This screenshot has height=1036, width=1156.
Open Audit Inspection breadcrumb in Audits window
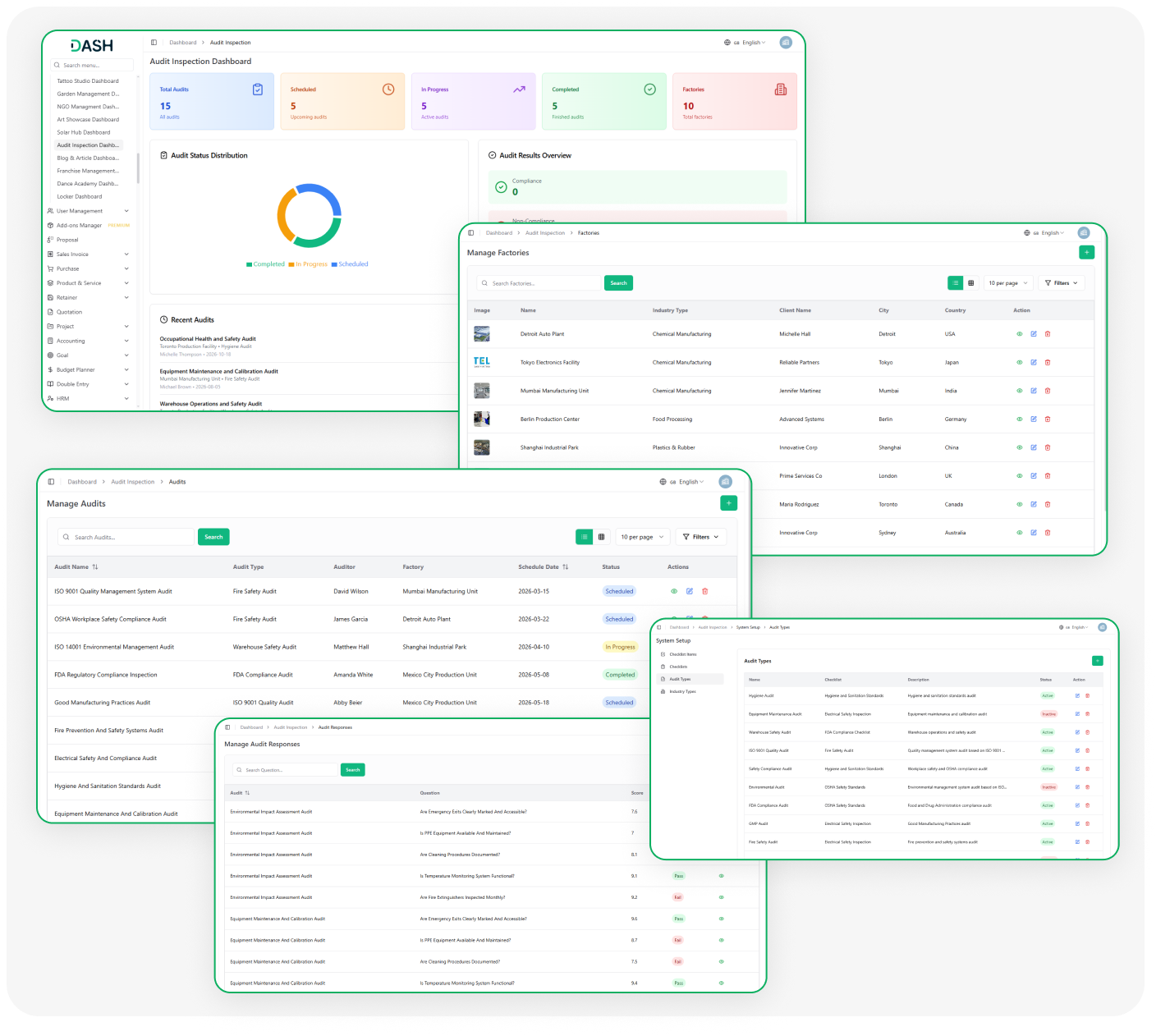133,482
